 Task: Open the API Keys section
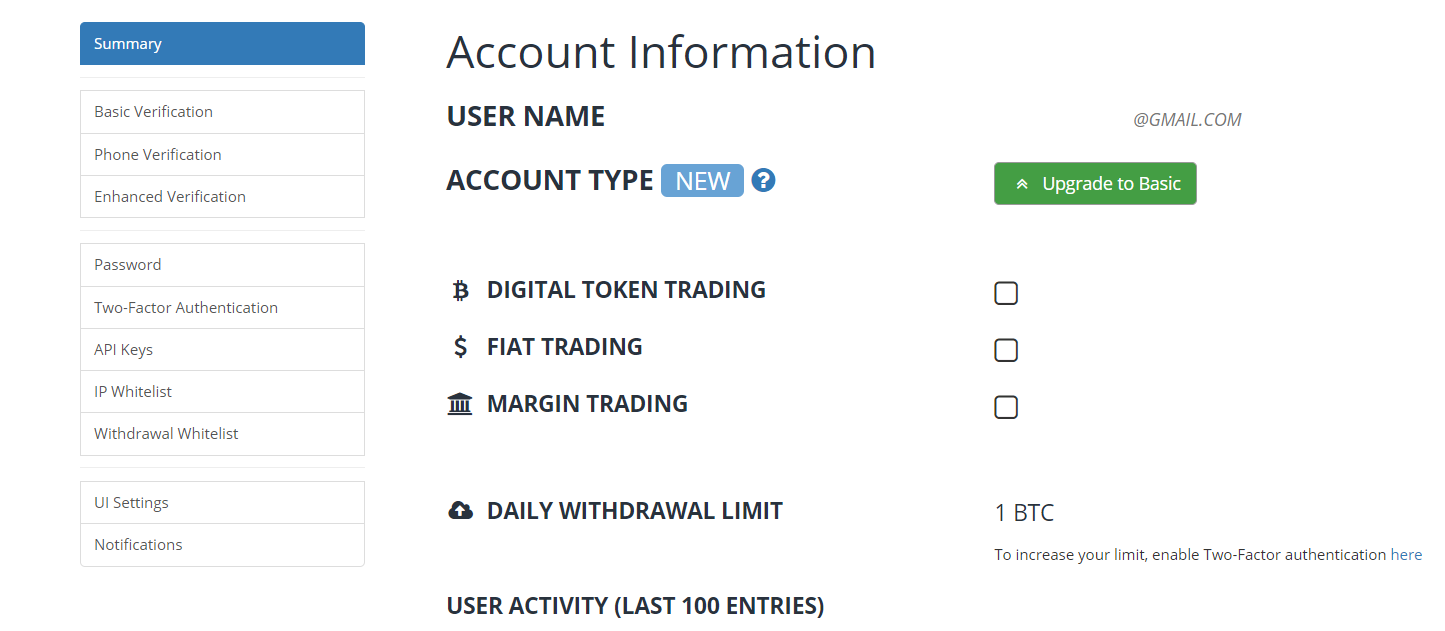[x=222, y=350]
